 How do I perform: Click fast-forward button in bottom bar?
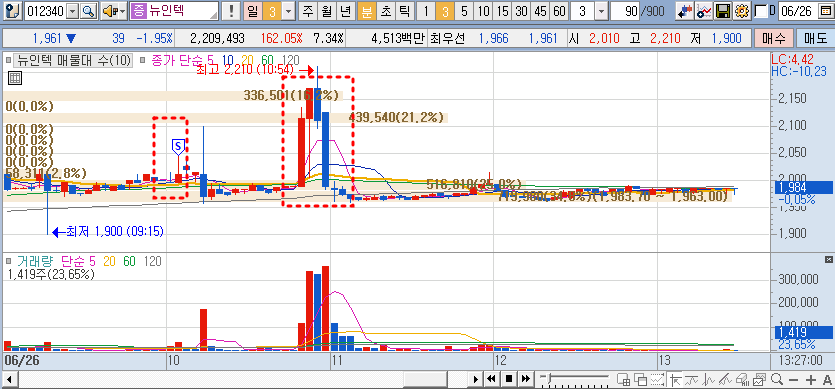[x=526, y=379]
